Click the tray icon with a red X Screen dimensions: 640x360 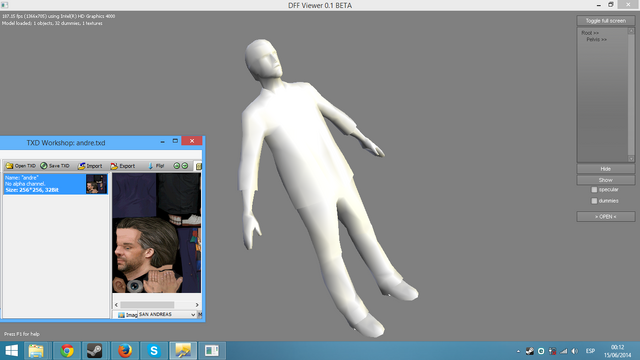pyautogui.click(x=552, y=351)
